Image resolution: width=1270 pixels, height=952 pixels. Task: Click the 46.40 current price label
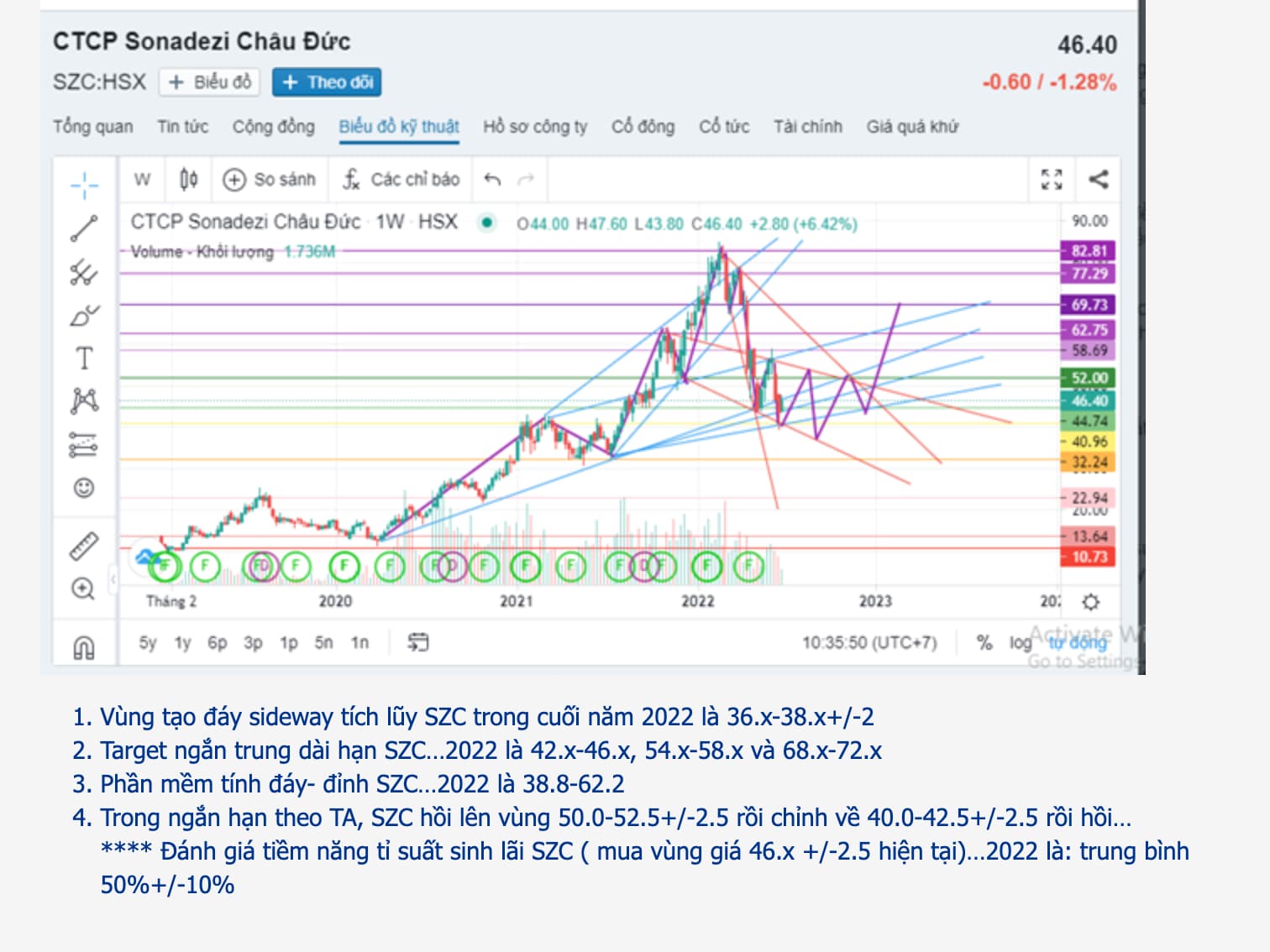coord(1089,400)
